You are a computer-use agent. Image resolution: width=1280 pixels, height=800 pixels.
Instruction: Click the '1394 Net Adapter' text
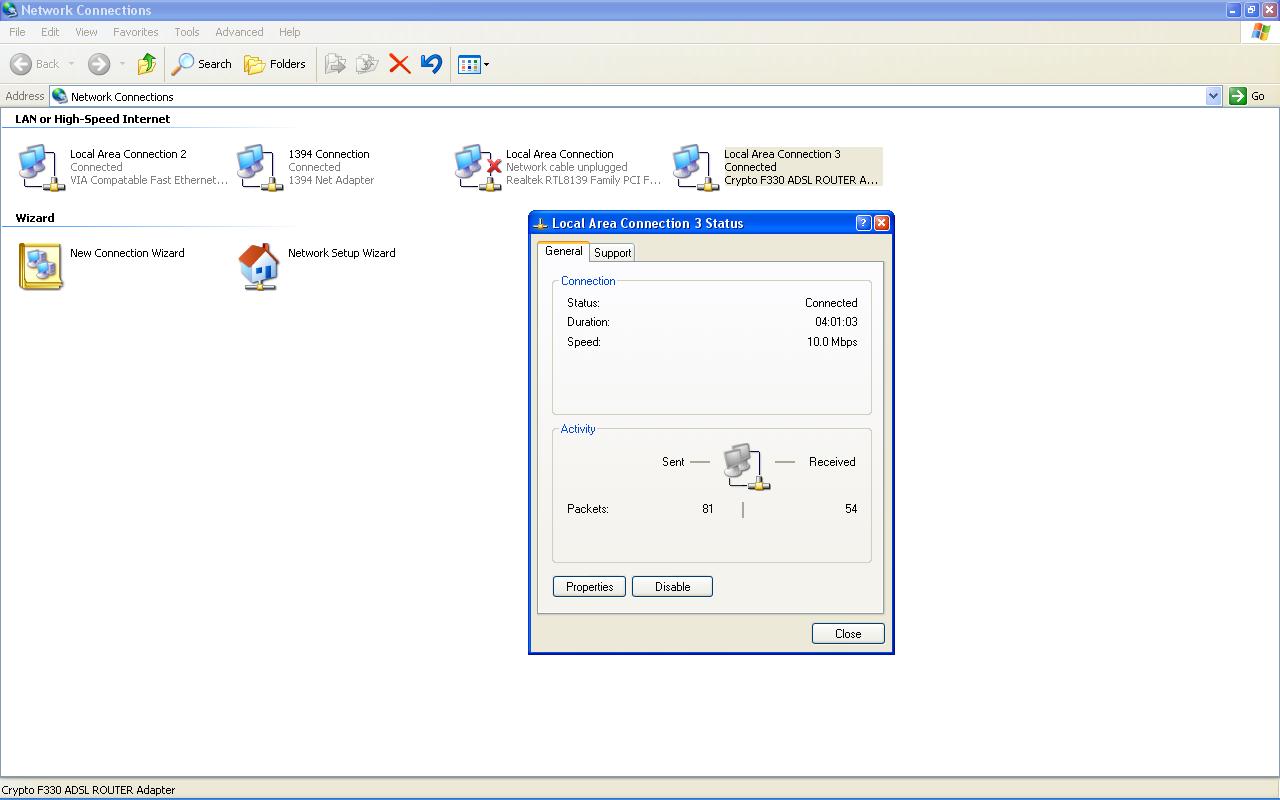coord(331,180)
